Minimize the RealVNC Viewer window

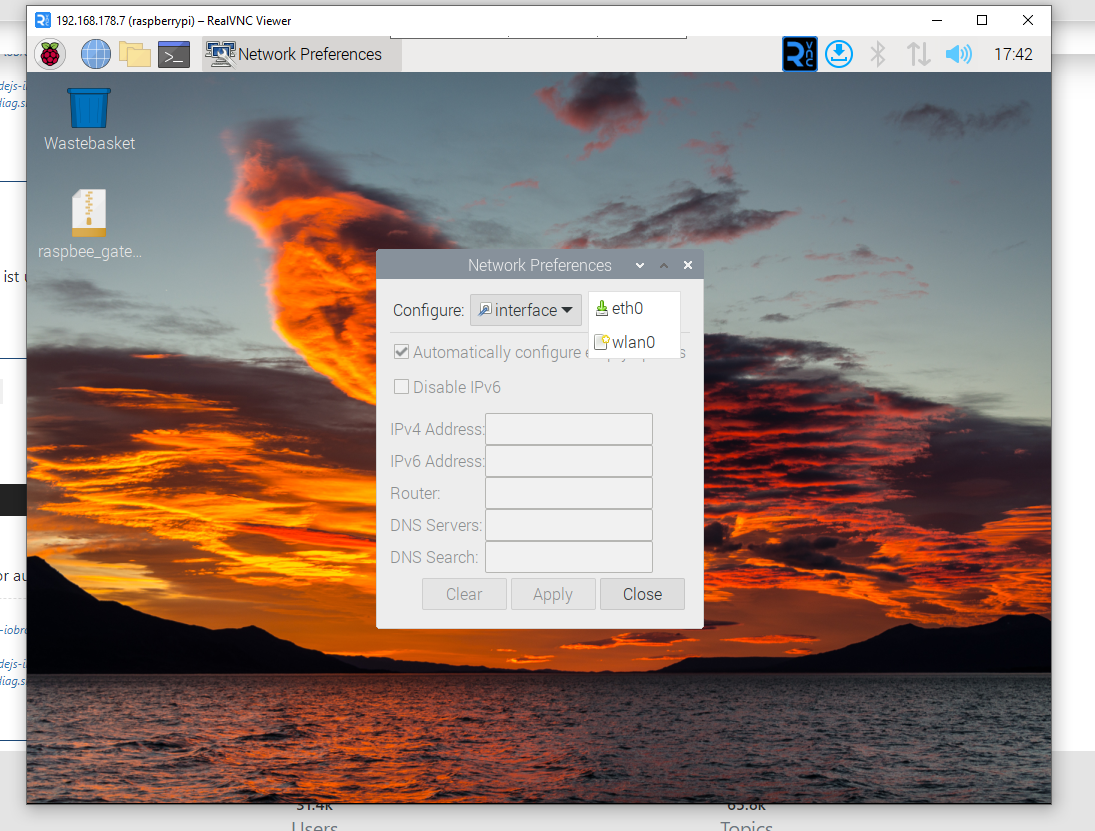click(x=937, y=20)
